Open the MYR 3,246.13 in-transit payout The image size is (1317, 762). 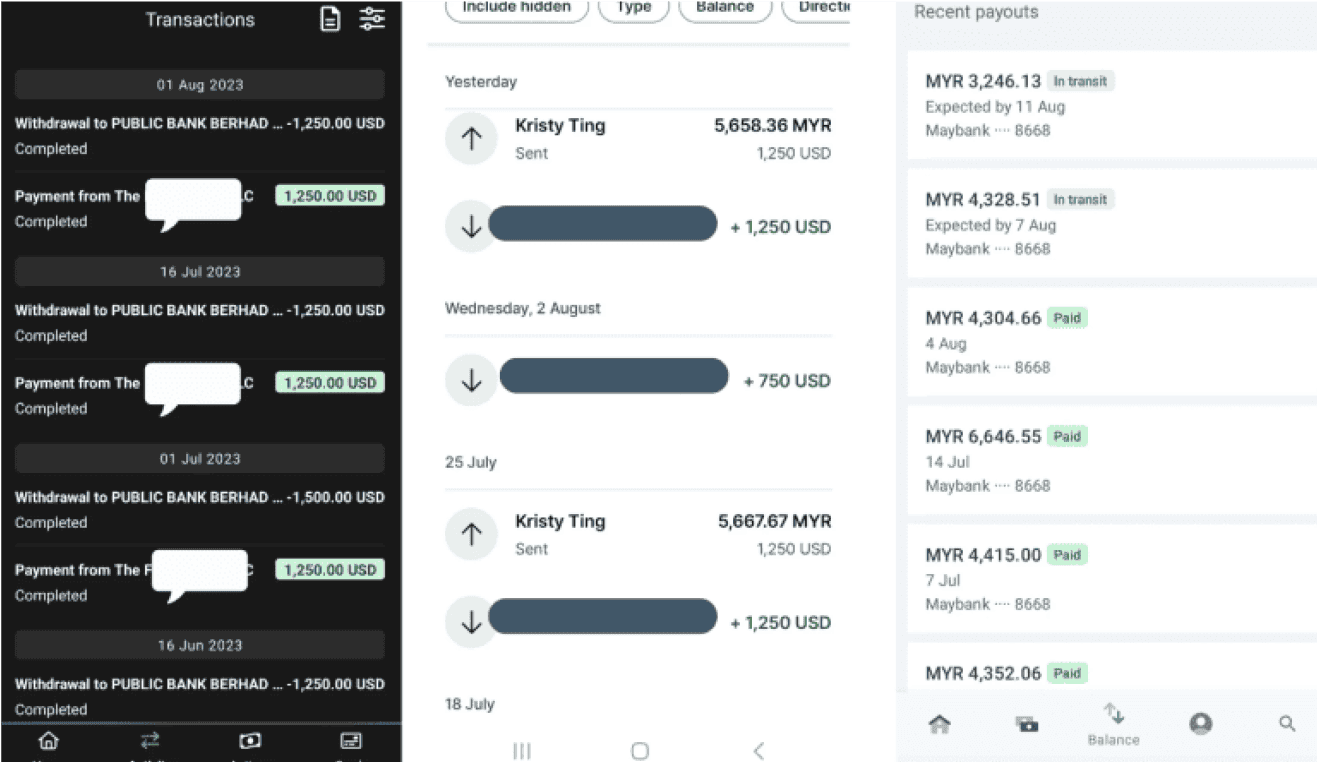(x=1110, y=105)
